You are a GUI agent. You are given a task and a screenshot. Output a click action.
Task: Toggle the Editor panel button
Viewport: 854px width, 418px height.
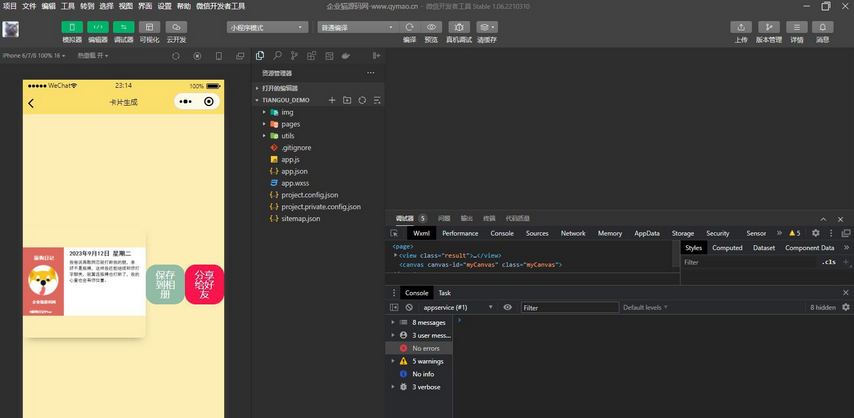pos(98,27)
